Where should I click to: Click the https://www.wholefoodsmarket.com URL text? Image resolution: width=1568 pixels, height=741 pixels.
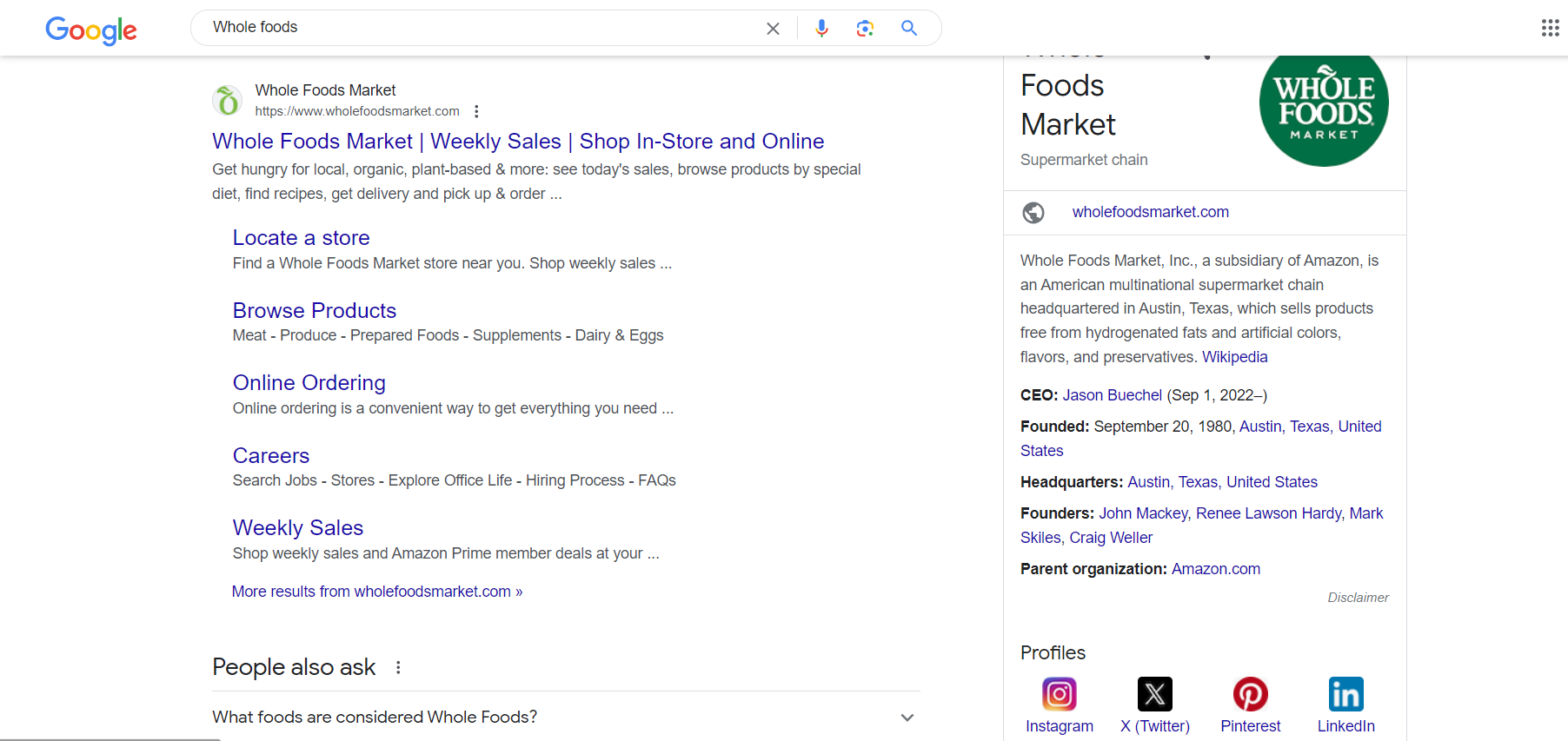click(357, 111)
